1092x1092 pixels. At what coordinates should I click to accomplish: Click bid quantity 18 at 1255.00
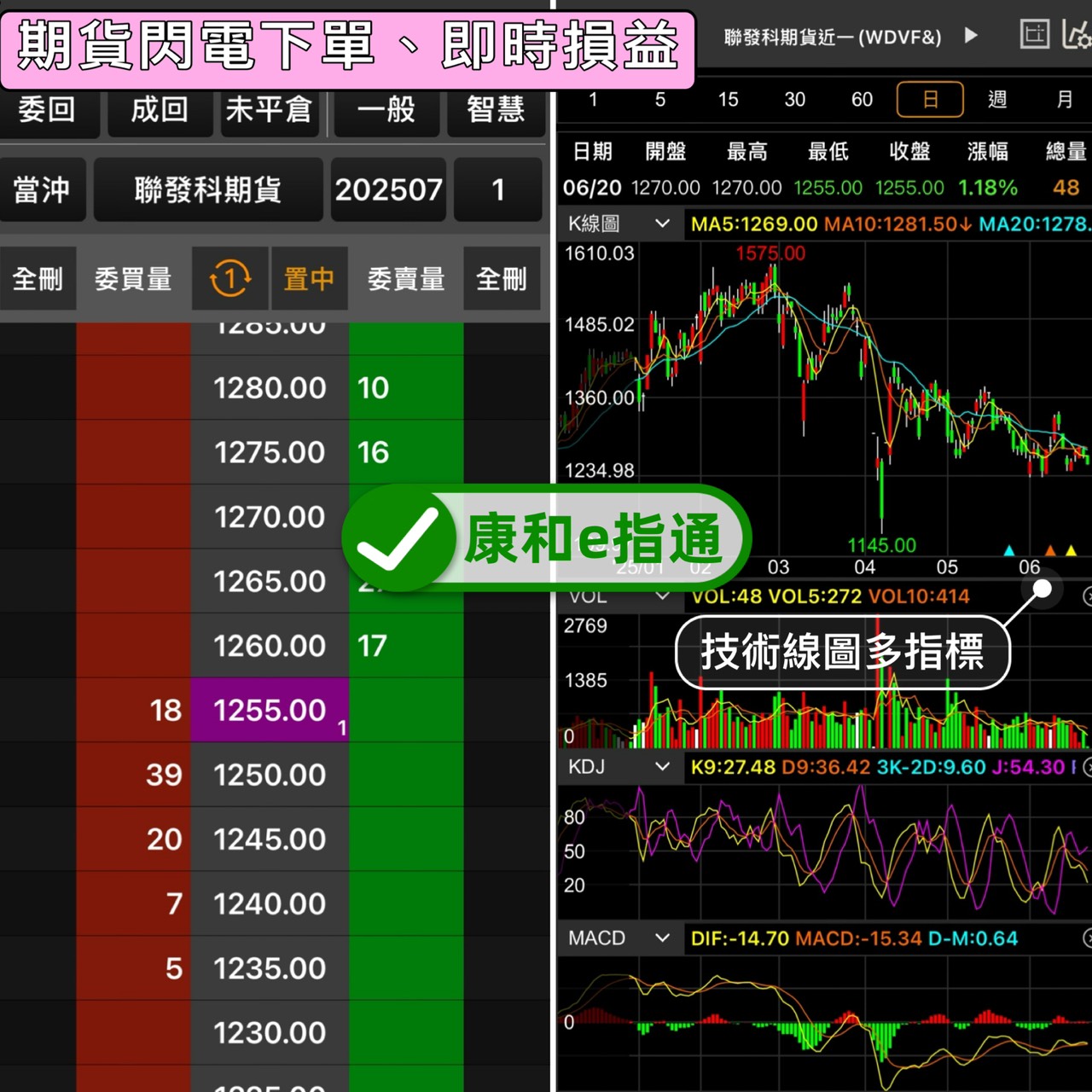coord(166,711)
